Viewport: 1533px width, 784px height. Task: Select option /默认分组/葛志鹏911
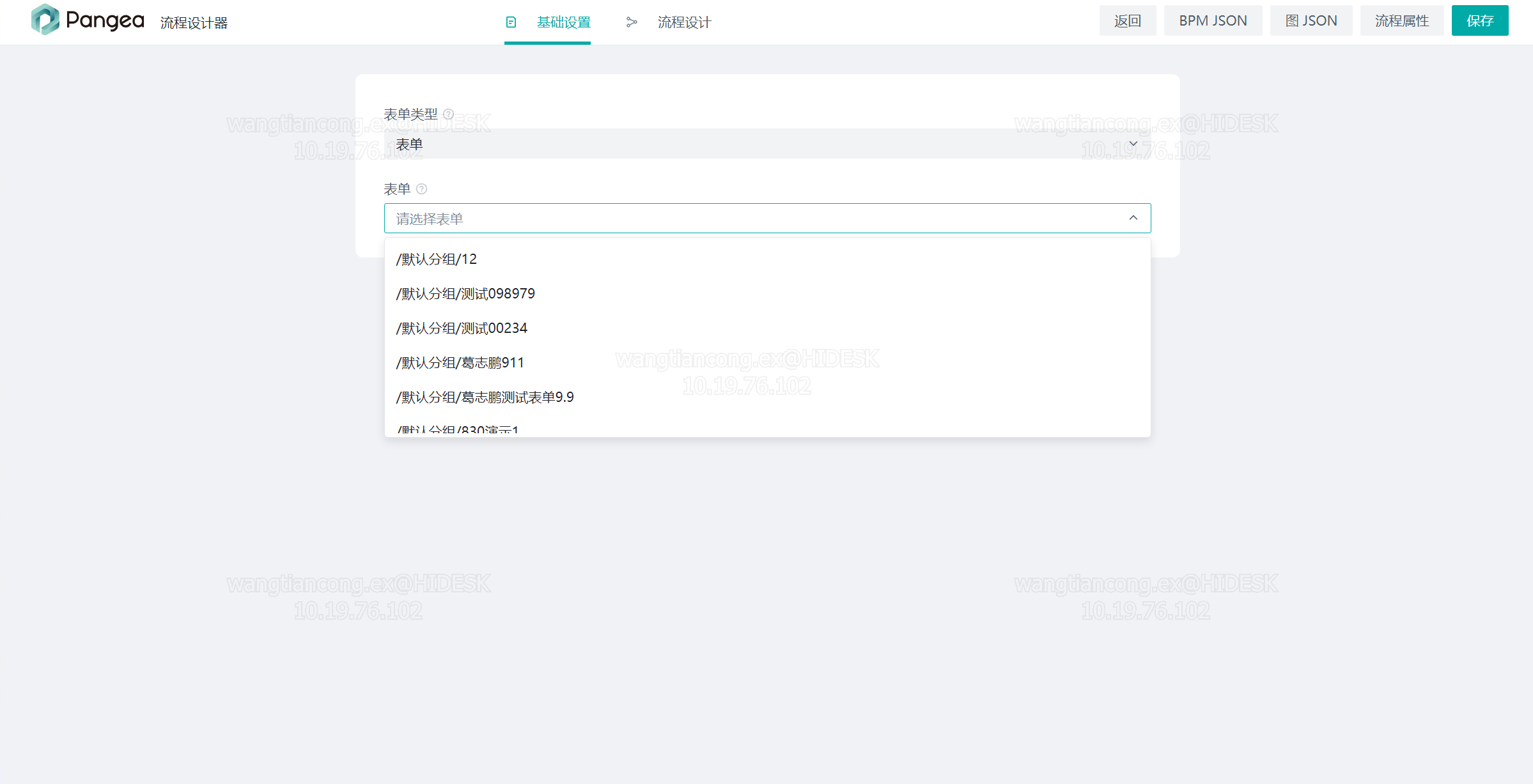click(x=767, y=363)
